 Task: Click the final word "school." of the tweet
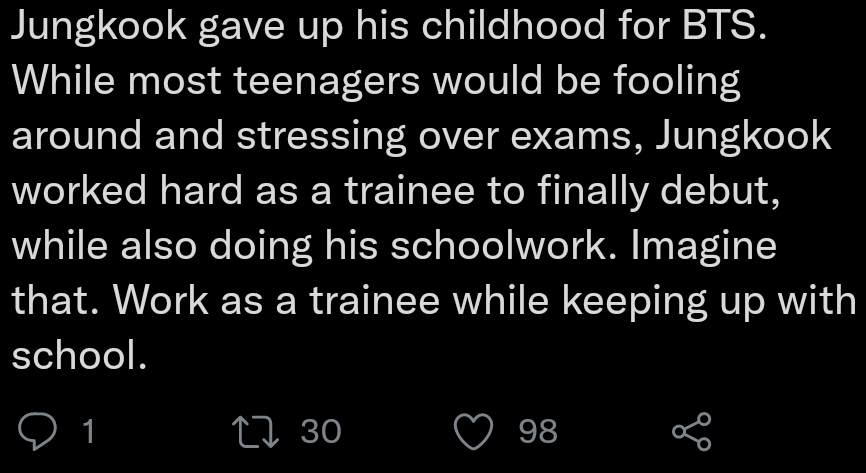[x=79, y=354]
